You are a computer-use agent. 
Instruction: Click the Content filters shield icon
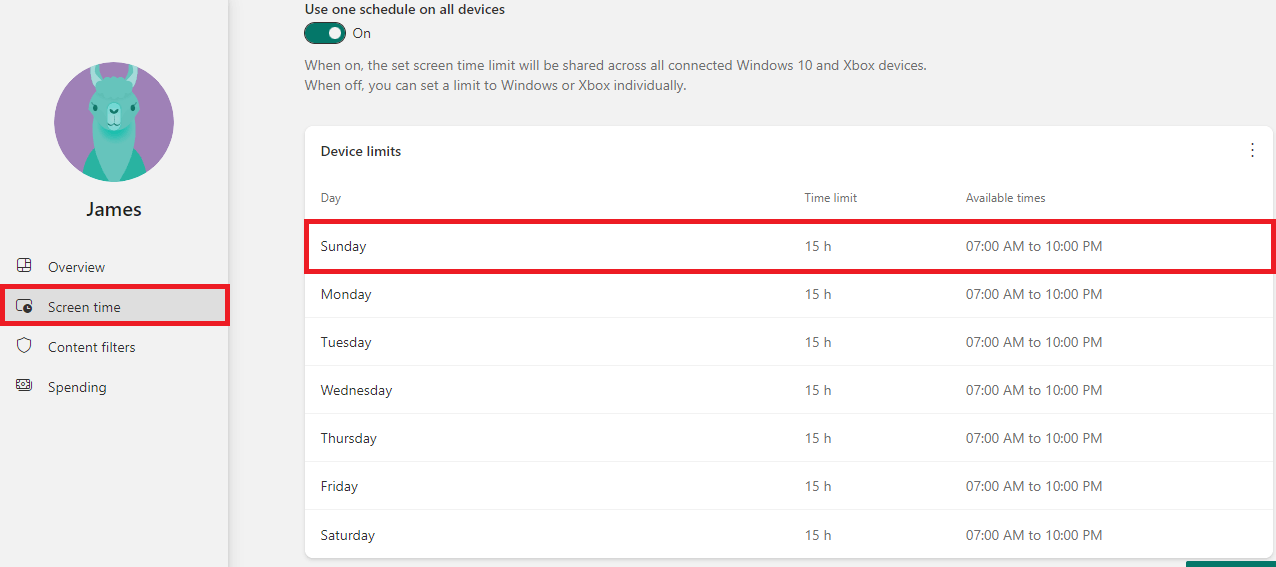coord(25,346)
